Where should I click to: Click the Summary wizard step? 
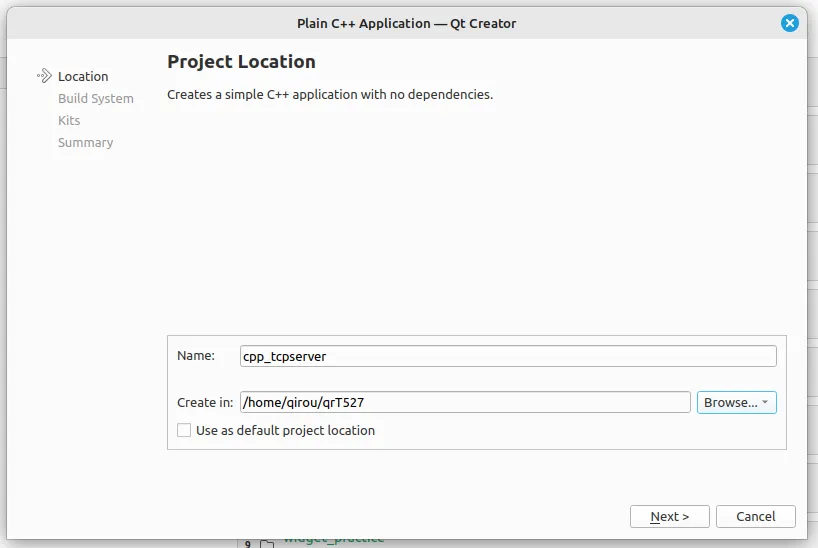86,142
